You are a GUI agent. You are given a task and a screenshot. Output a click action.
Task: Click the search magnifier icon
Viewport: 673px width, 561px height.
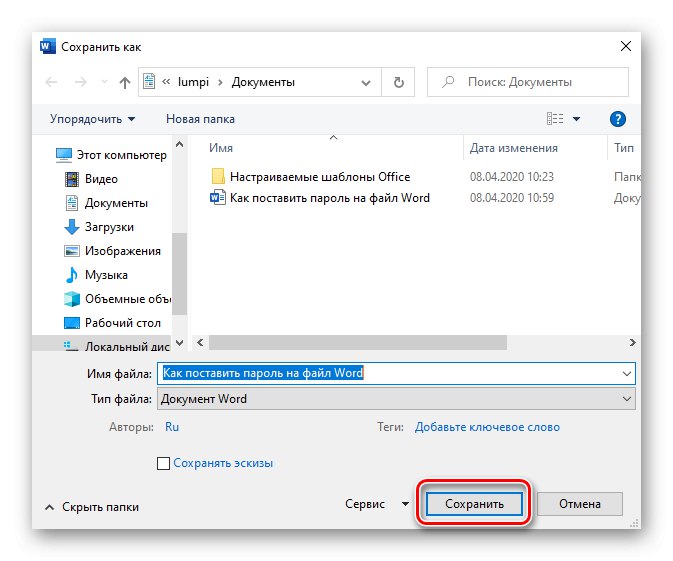coord(448,82)
